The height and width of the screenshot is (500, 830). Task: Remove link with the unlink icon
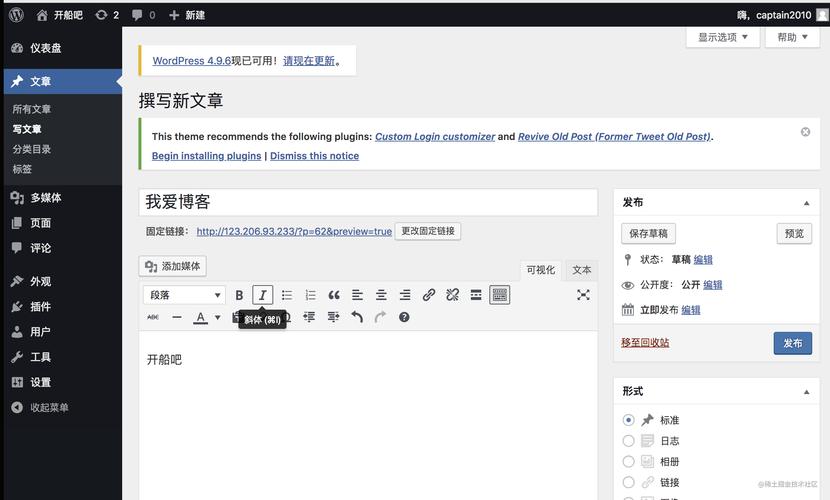pos(452,295)
